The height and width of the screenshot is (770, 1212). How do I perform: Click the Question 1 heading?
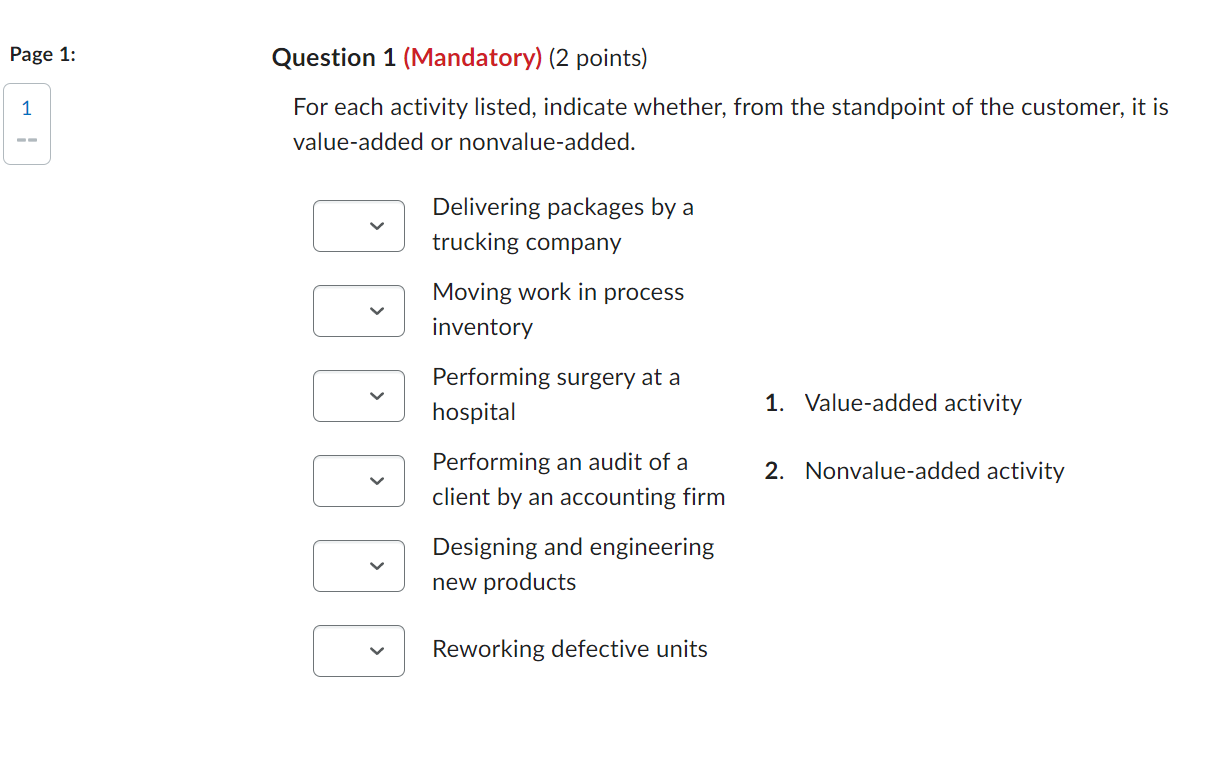pos(334,58)
